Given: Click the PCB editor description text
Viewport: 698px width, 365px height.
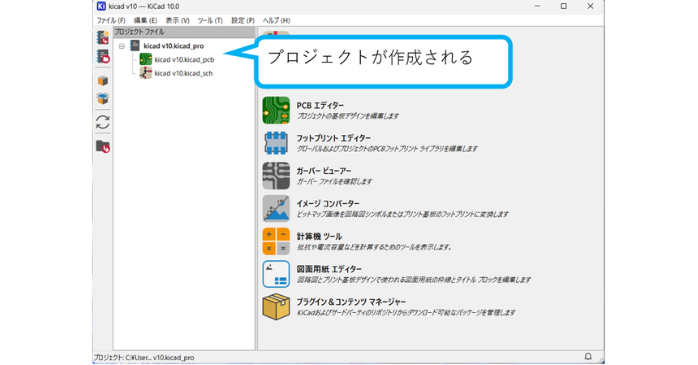Looking at the screenshot, I should [348, 116].
